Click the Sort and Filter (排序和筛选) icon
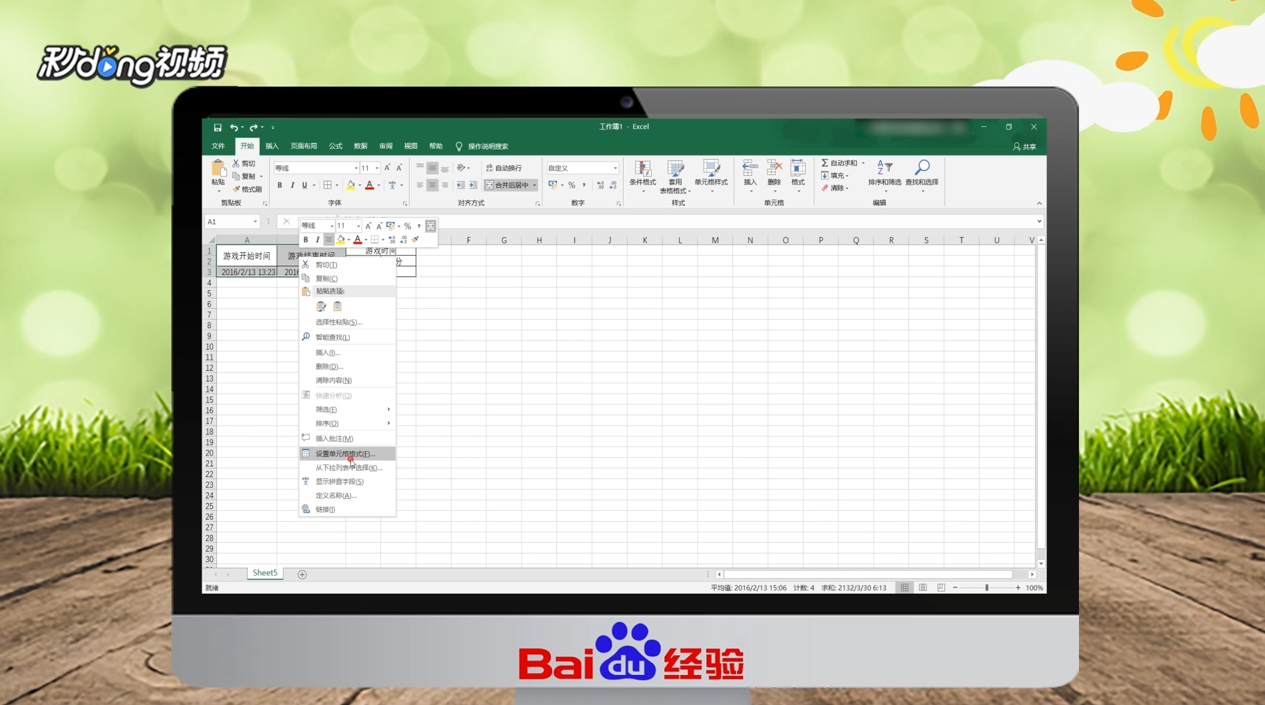The width and height of the screenshot is (1265, 705). [884, 167]
